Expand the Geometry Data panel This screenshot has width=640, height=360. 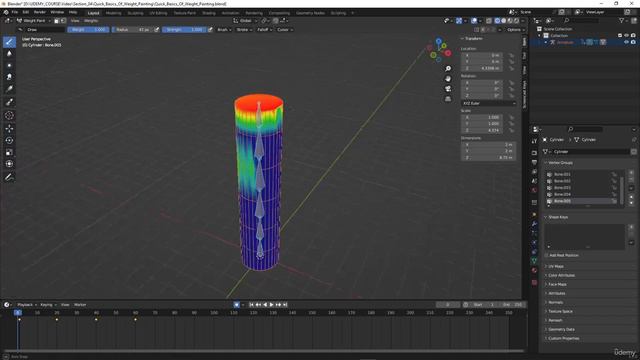(561, 329)
